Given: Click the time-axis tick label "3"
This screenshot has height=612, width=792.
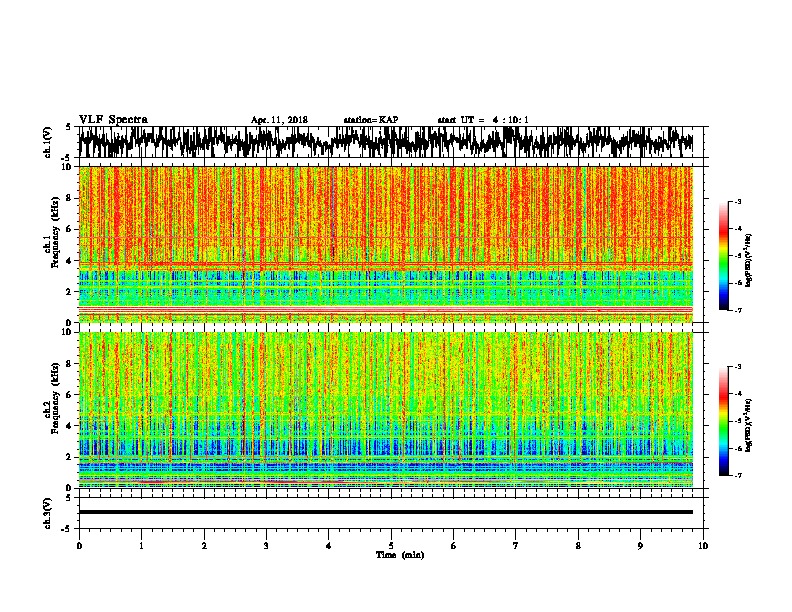Looking at the screenshot, I should 266,546.
